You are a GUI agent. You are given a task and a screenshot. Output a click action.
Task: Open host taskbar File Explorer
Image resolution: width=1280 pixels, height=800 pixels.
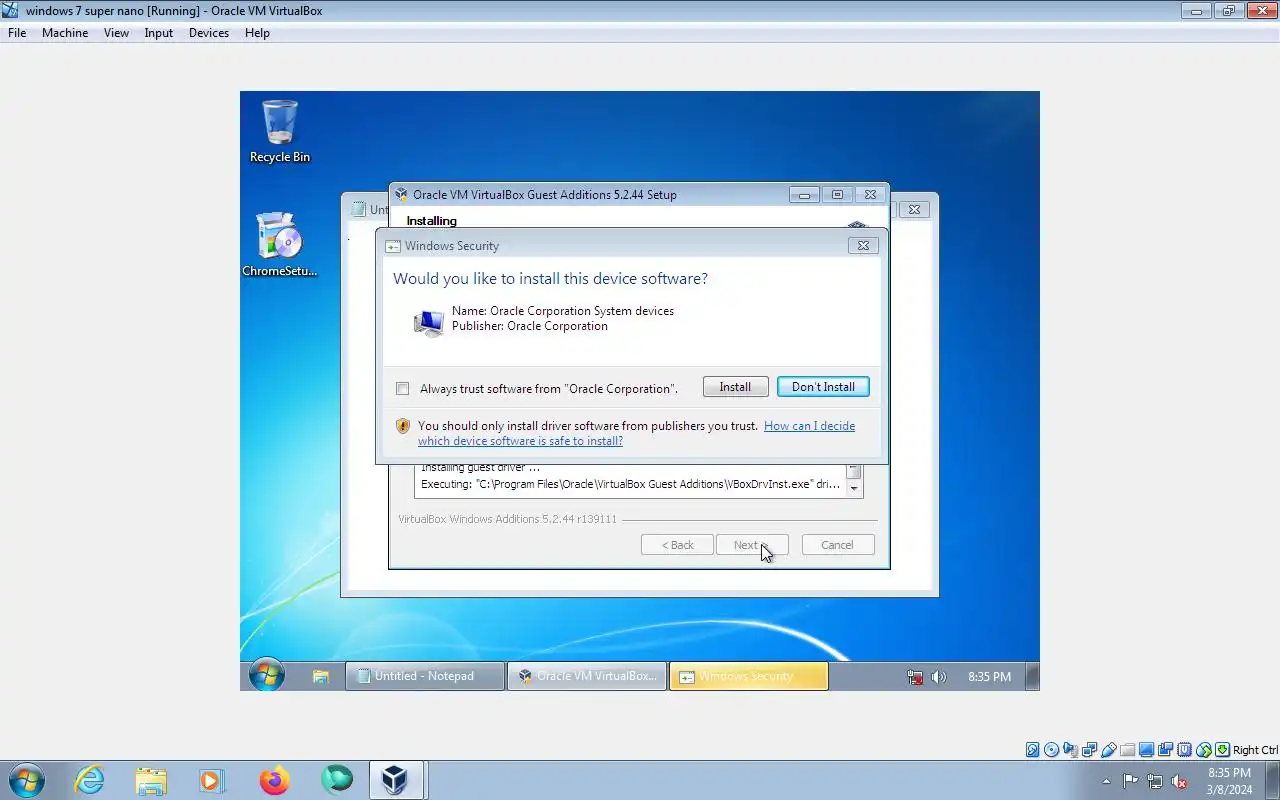[151, 780]
